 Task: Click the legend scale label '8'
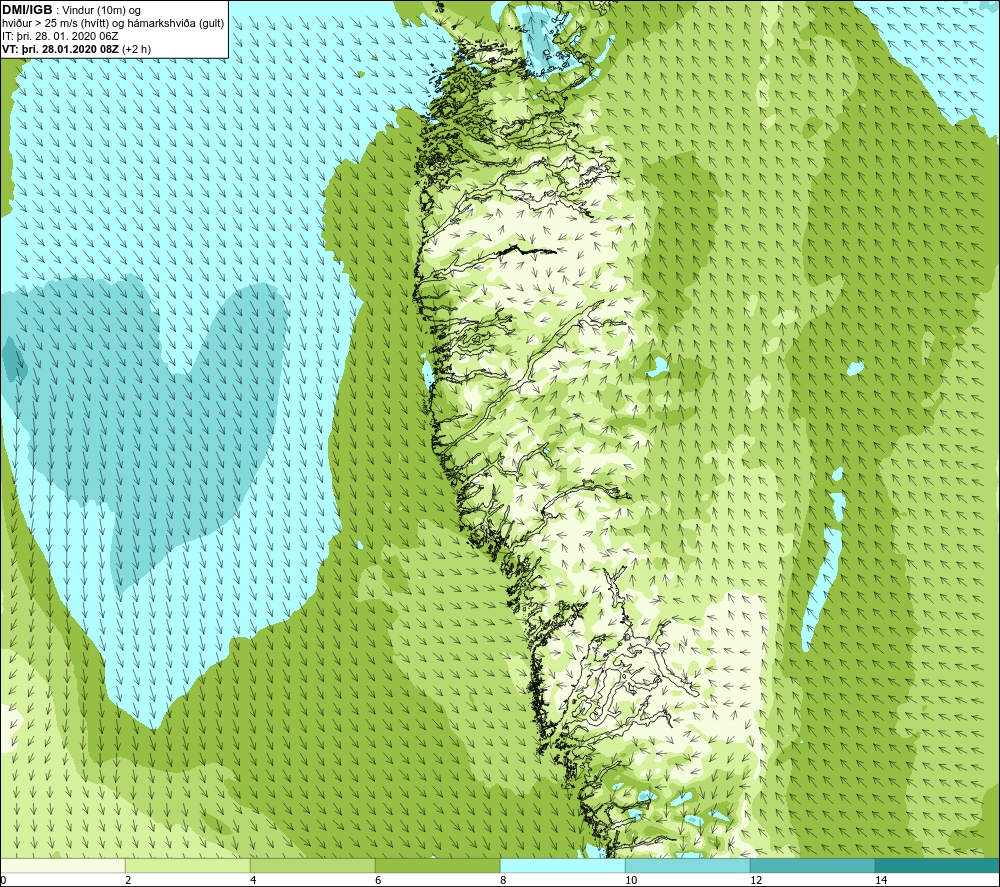coord(503,880)
